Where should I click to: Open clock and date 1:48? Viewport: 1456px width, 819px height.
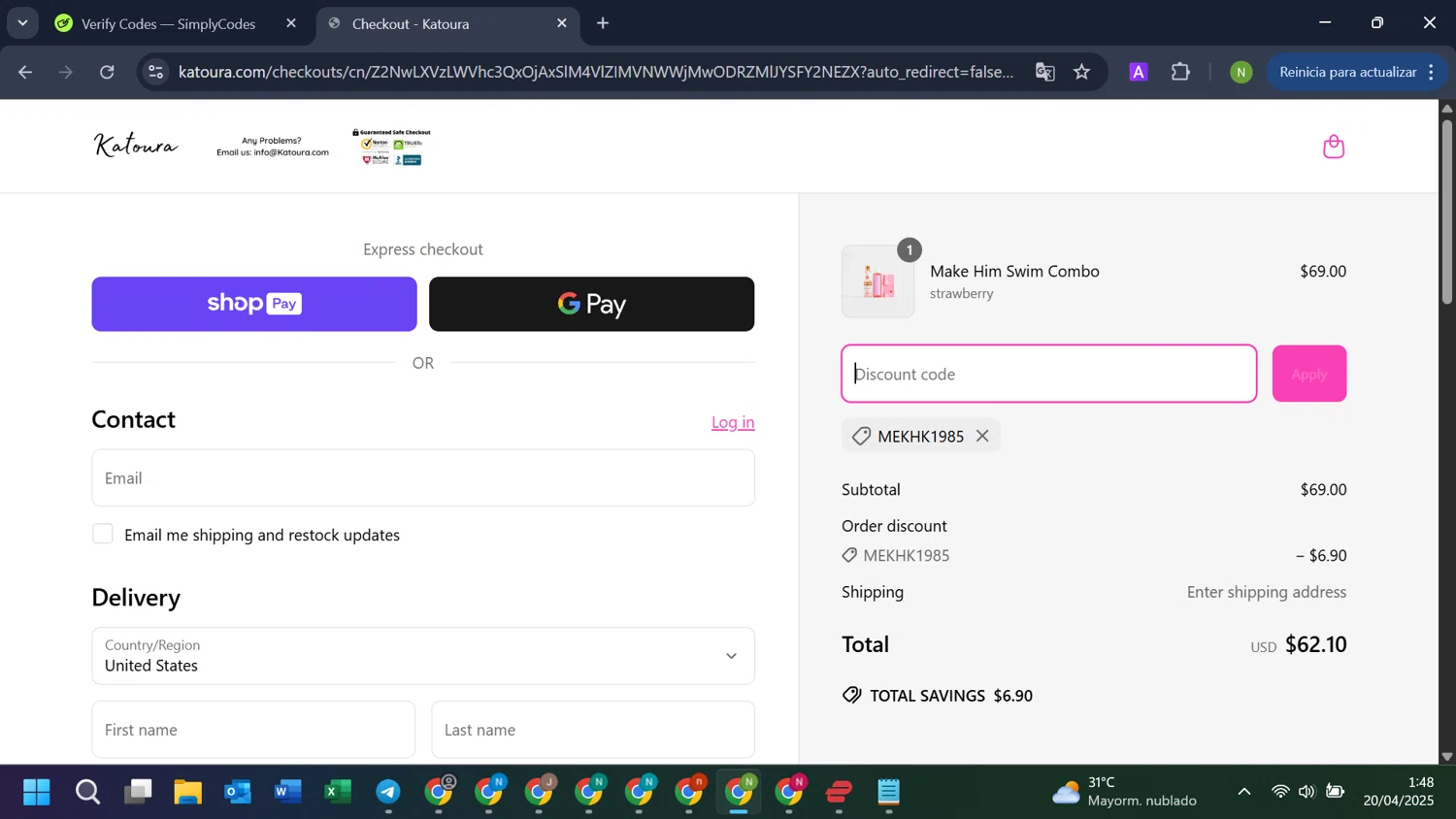click(x=1398, y=792)
